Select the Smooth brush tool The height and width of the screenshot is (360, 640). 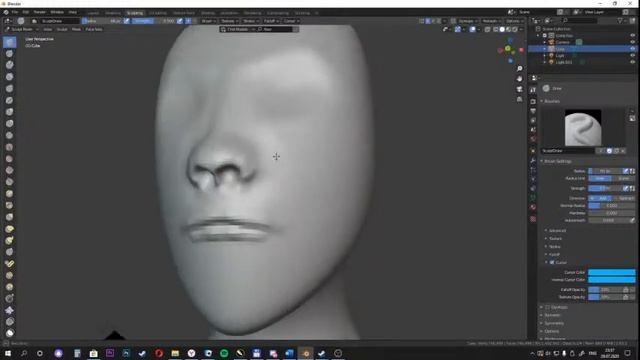click(x=10, y=147)
